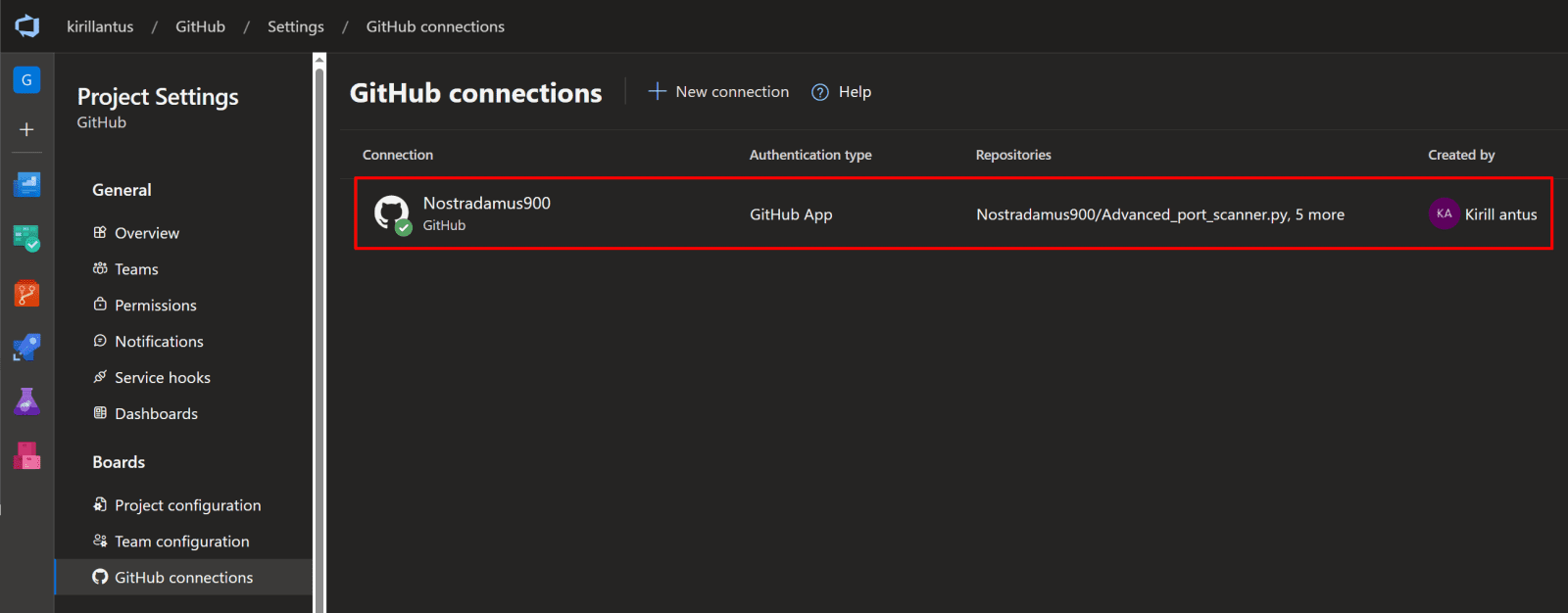Open the GitHub project tile icon
1568x613 pixels.
click(26, 80)
